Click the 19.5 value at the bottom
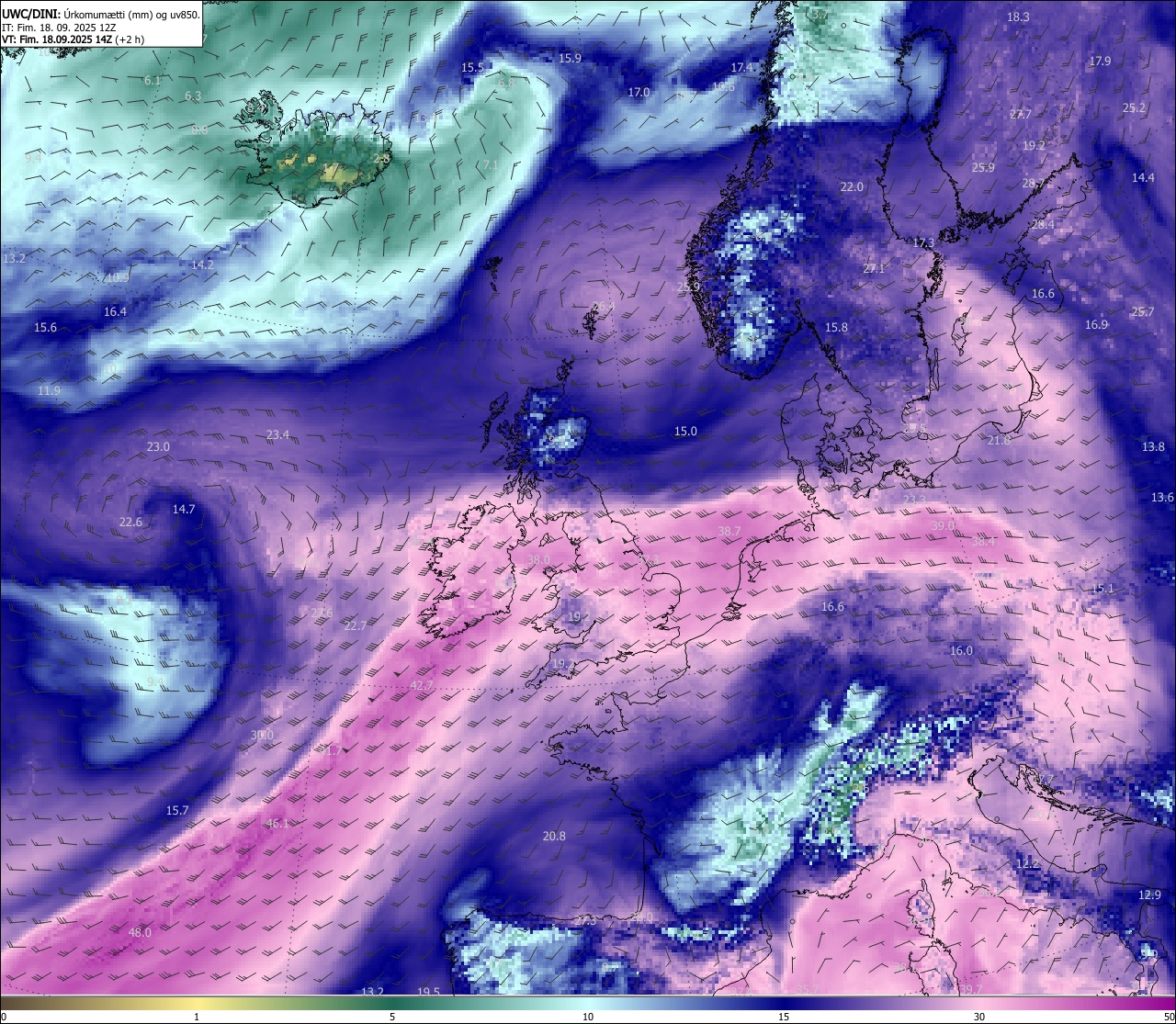This screenshot has height=1024, width=1176. click(428, 991)
